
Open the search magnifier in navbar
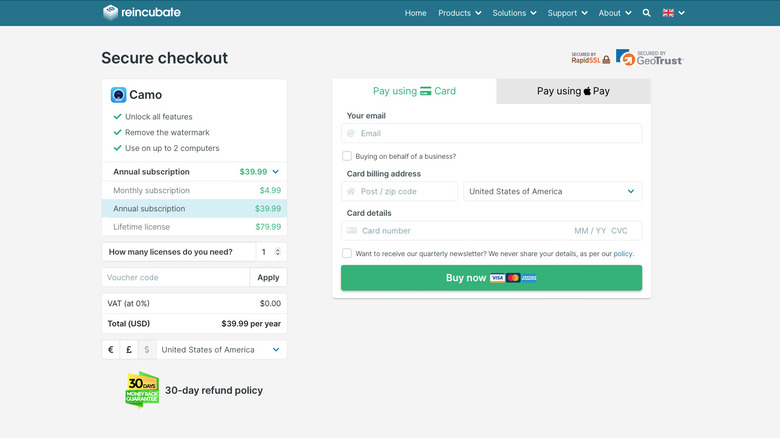[x=646, y=13]
